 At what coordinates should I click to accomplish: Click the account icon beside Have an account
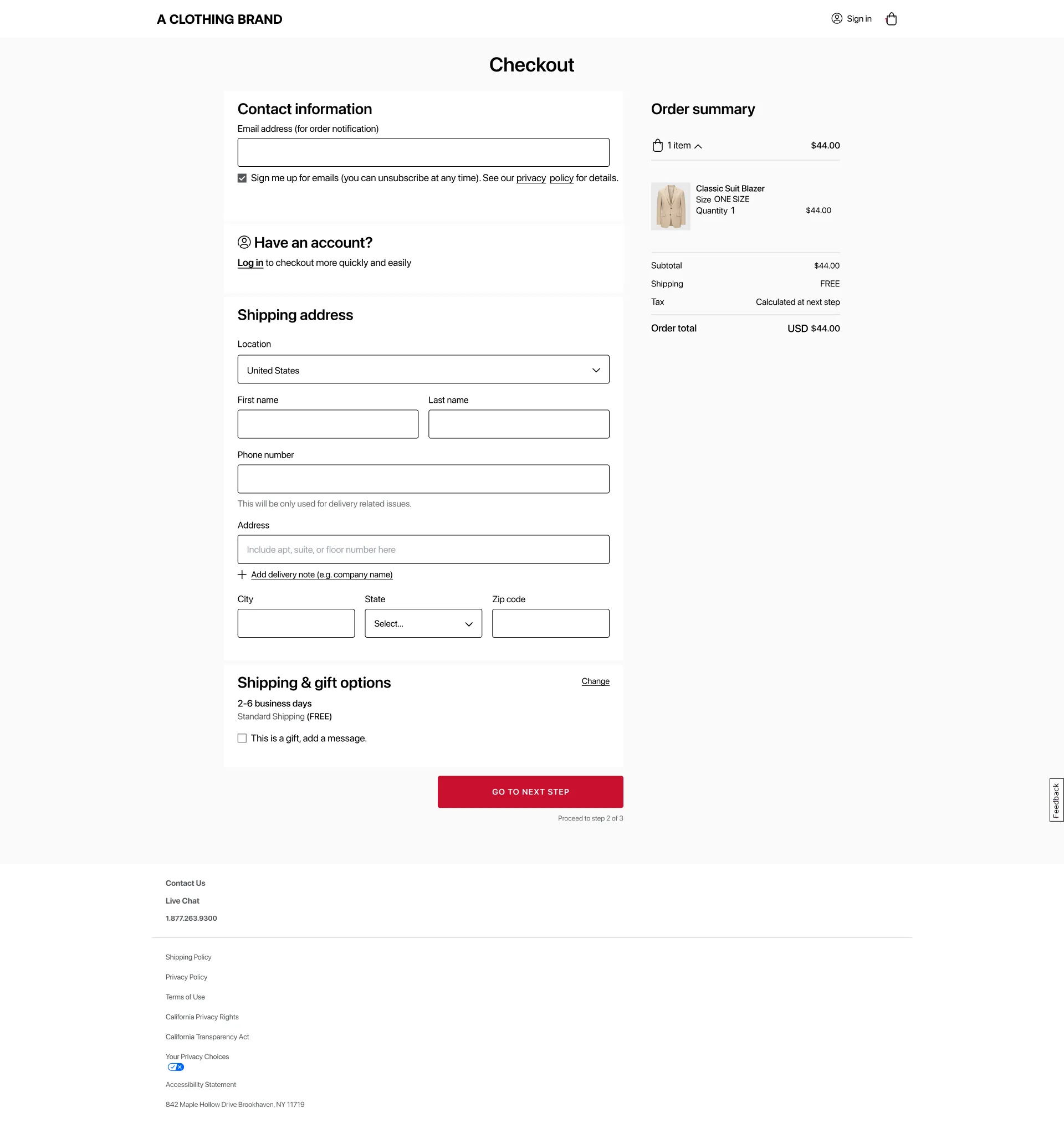[244, 243]
